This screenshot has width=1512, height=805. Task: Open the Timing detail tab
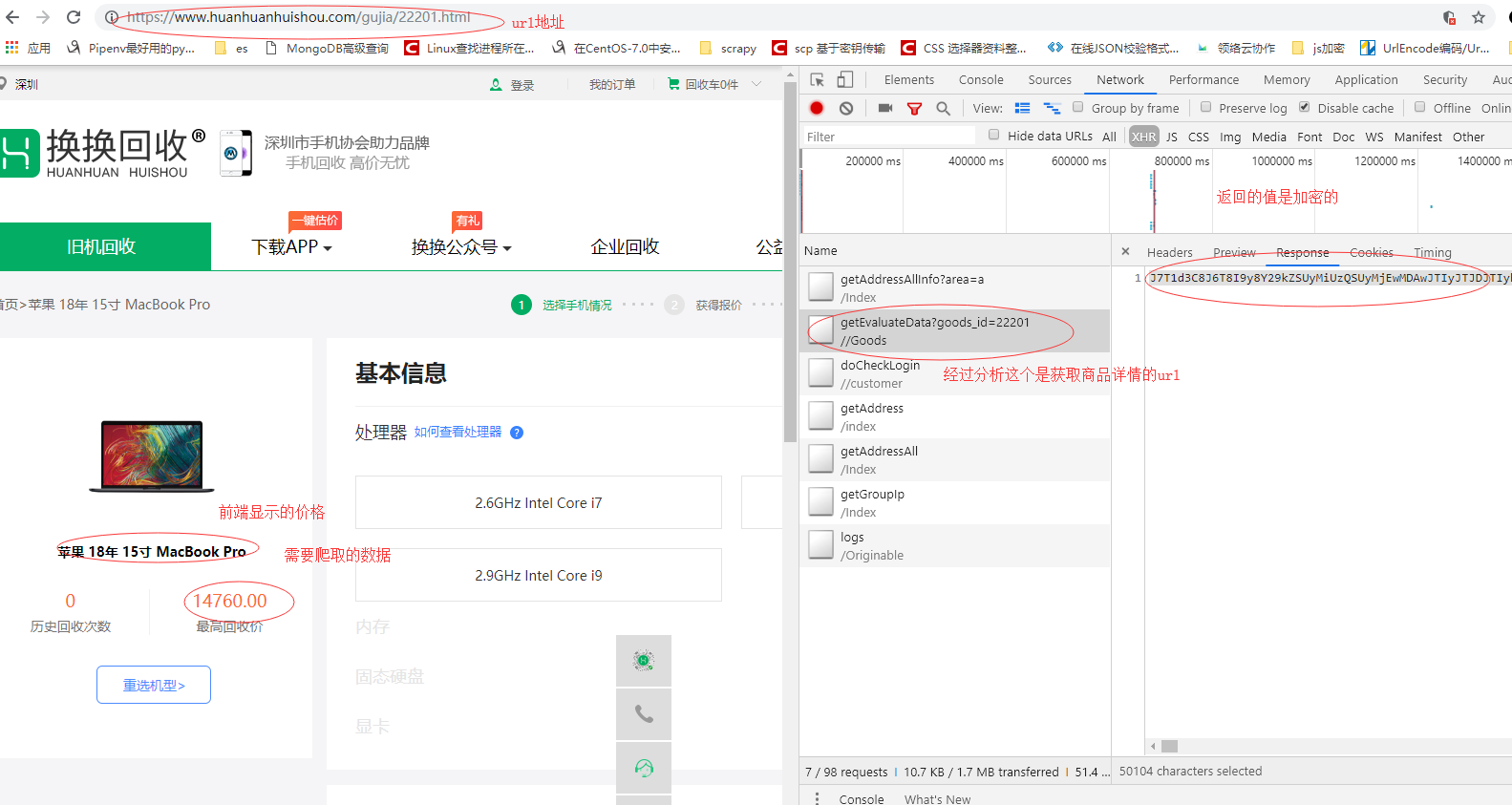pos(1432,252)
